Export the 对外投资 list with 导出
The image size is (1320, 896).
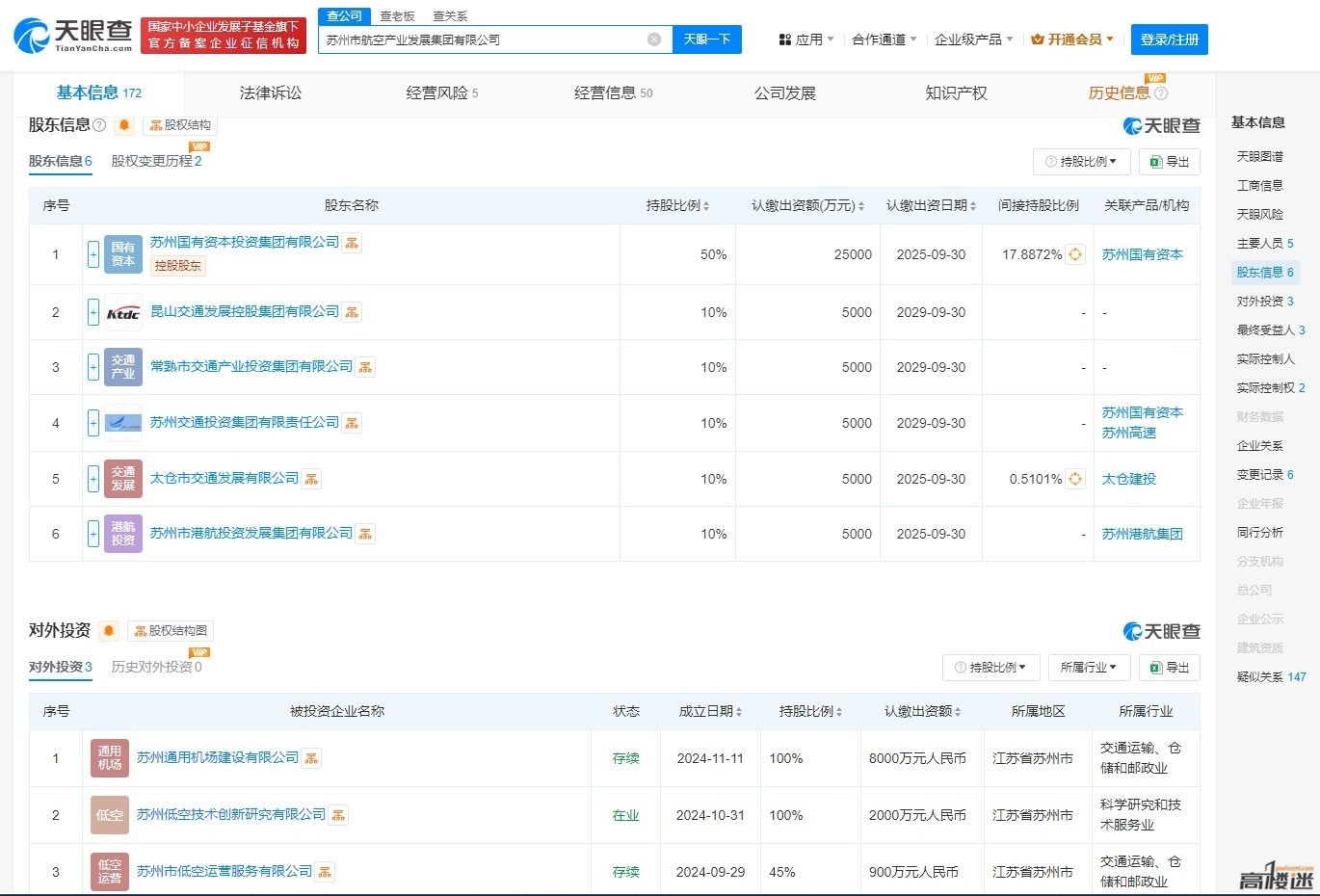click(1170, 668)
